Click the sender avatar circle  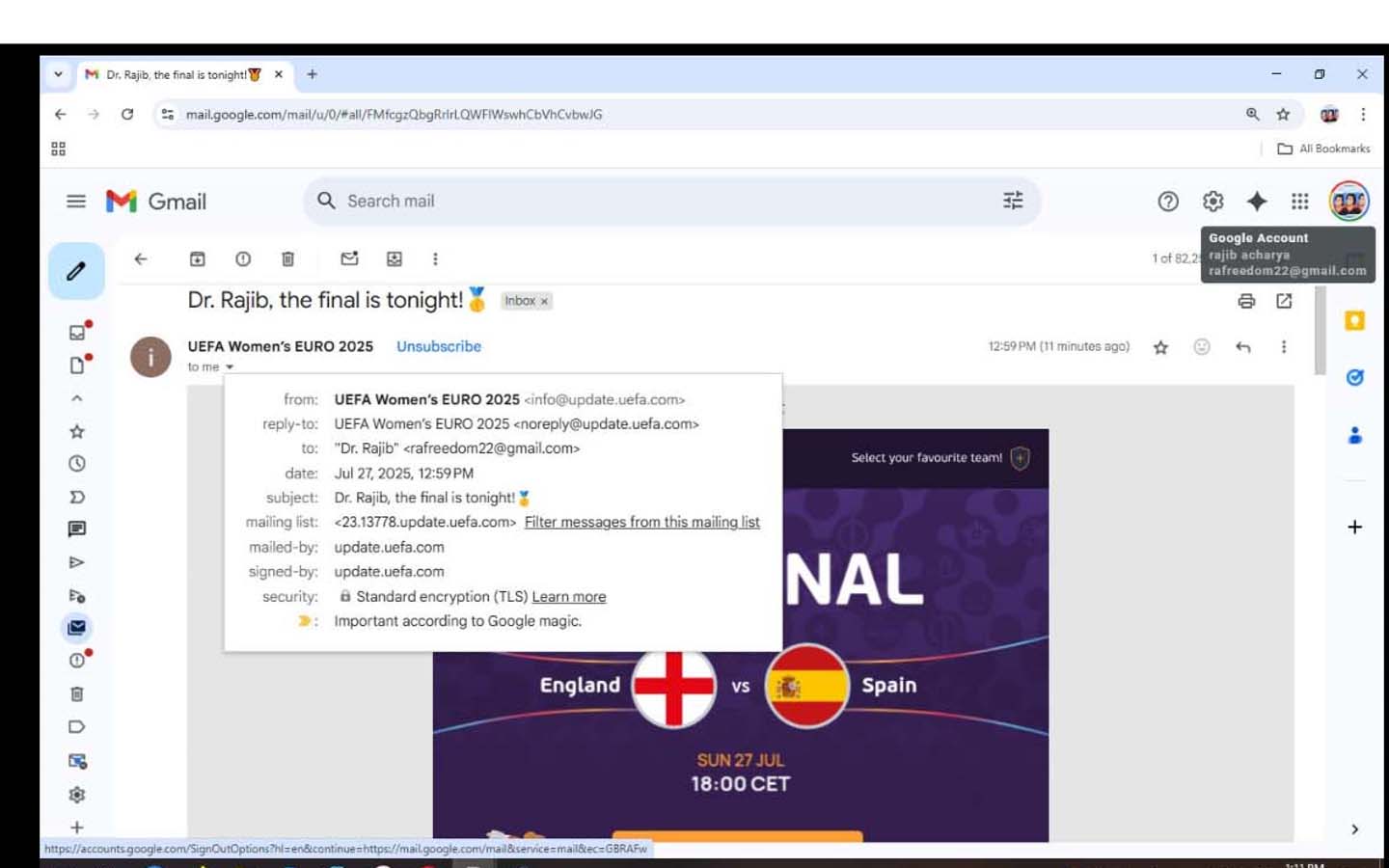tap(150, 357)
